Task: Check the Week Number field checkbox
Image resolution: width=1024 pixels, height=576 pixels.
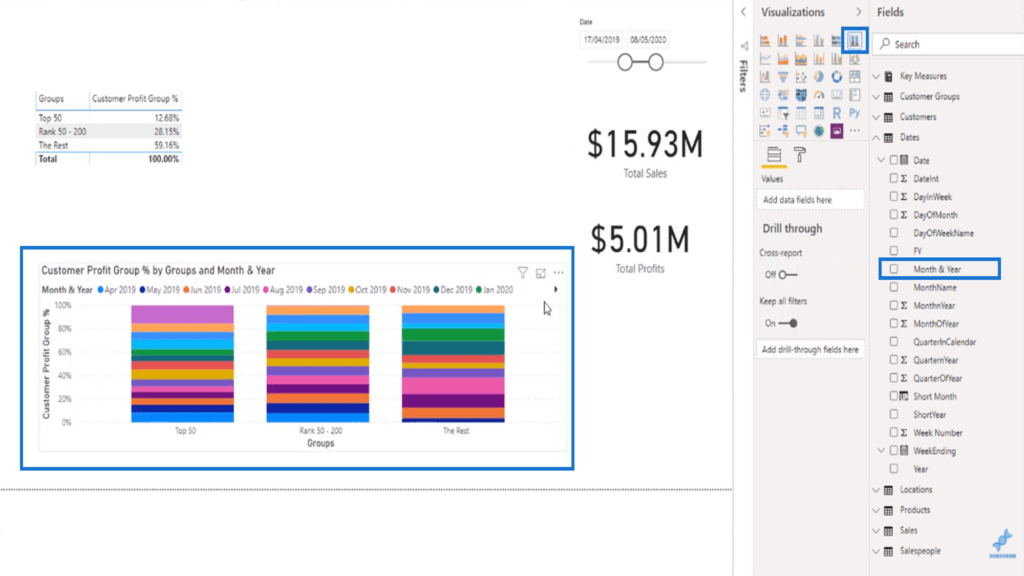Action: click(894, 432)
